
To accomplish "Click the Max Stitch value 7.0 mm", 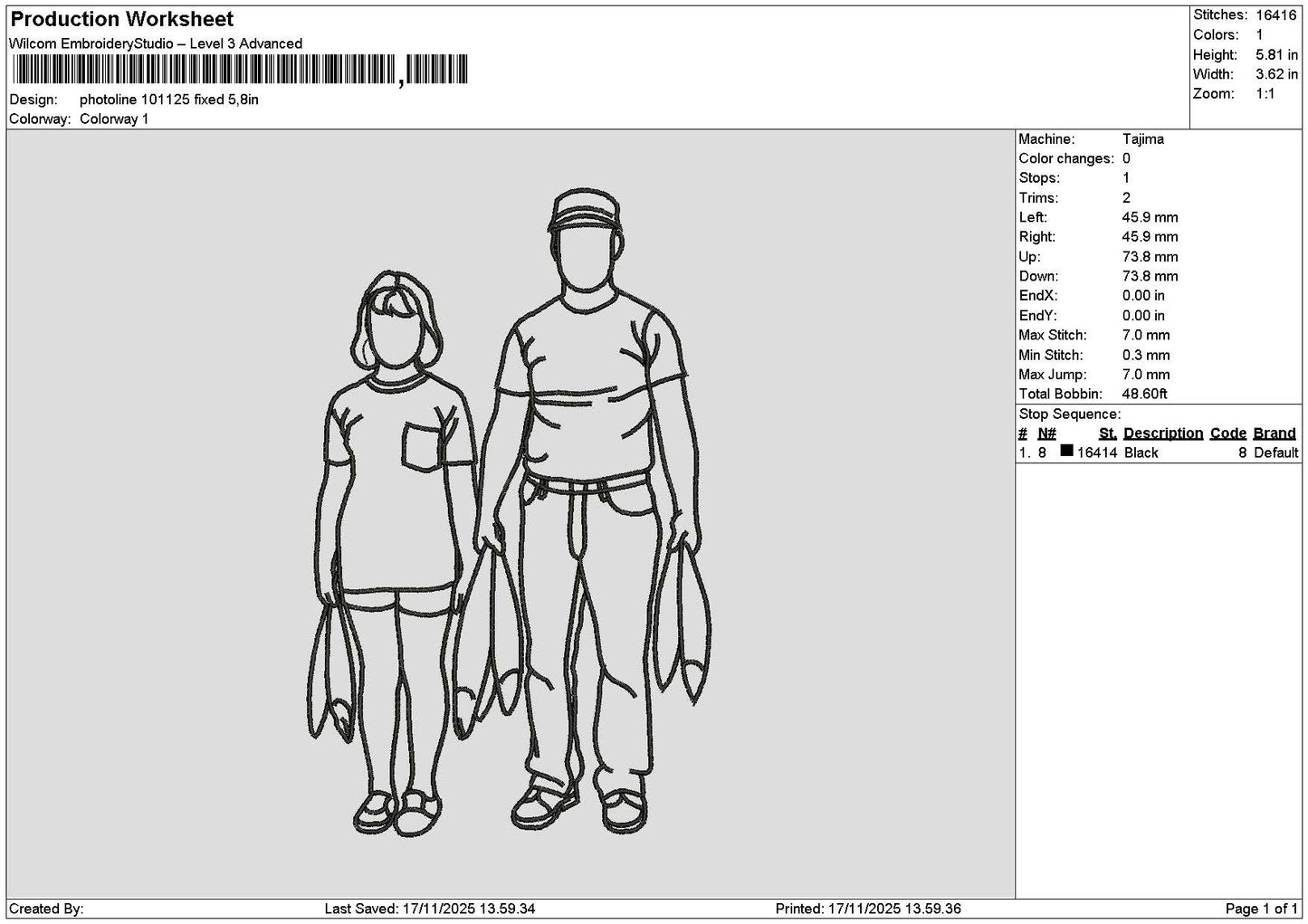I will [x=1146, y=335].
